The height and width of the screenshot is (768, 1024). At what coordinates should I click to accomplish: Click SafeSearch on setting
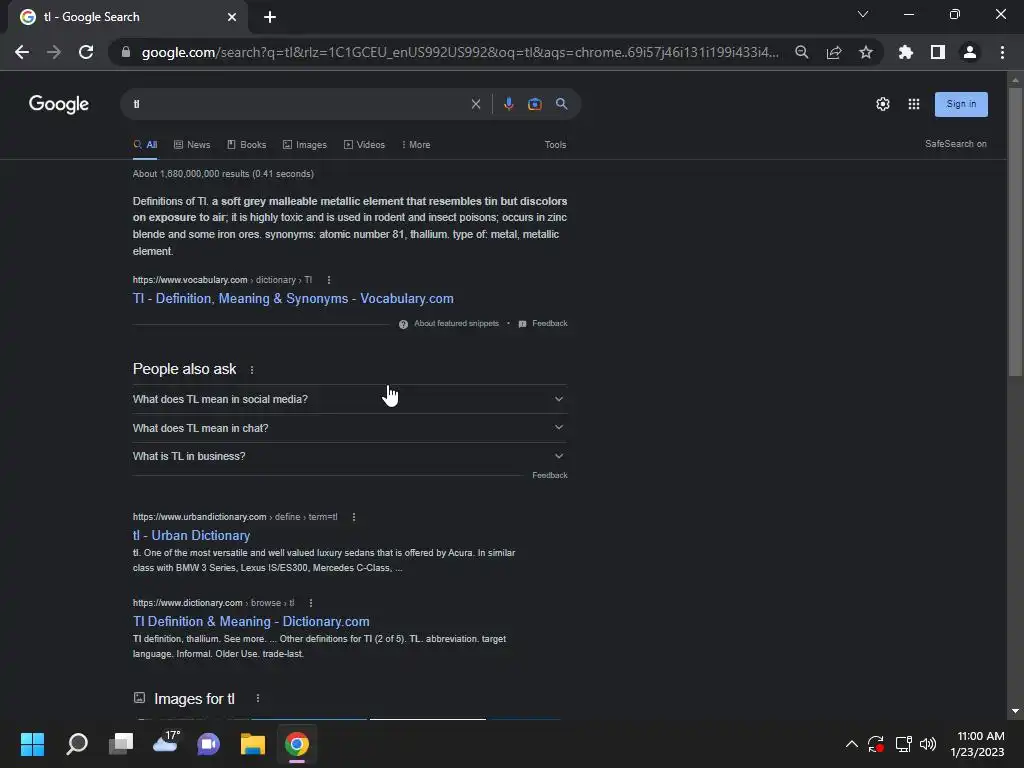click(955, 144)
